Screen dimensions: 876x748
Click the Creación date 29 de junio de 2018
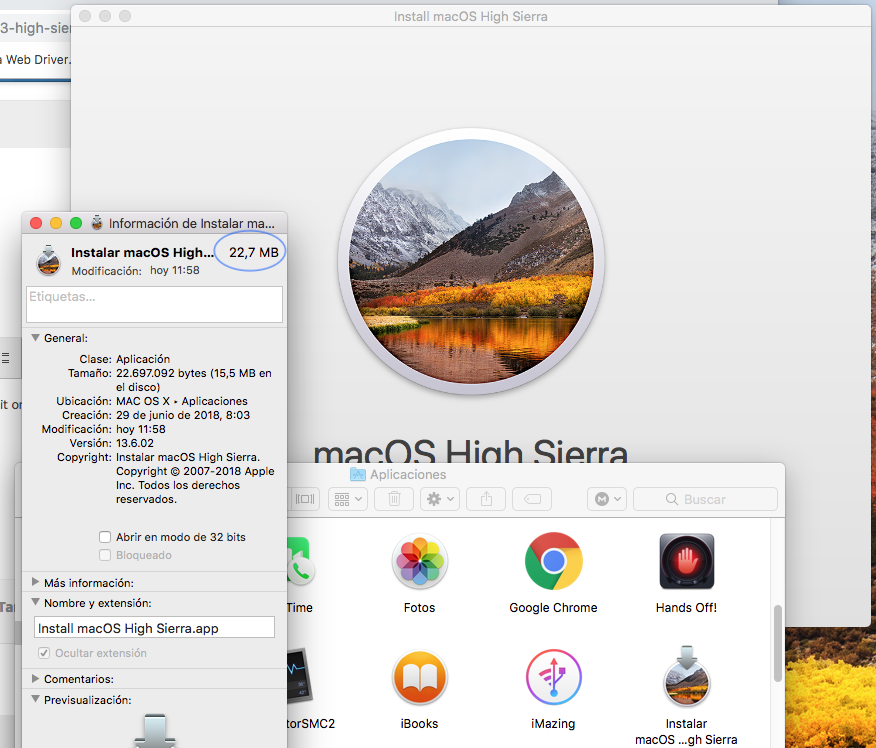183,415
